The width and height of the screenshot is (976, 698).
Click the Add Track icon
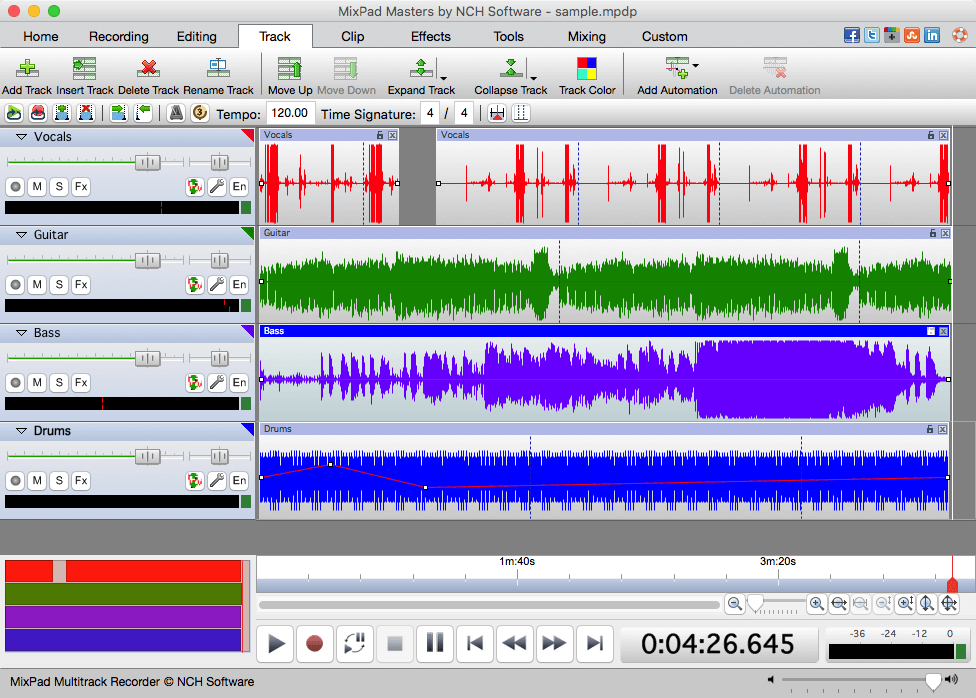pyautogui.click(x=27, y=68)
